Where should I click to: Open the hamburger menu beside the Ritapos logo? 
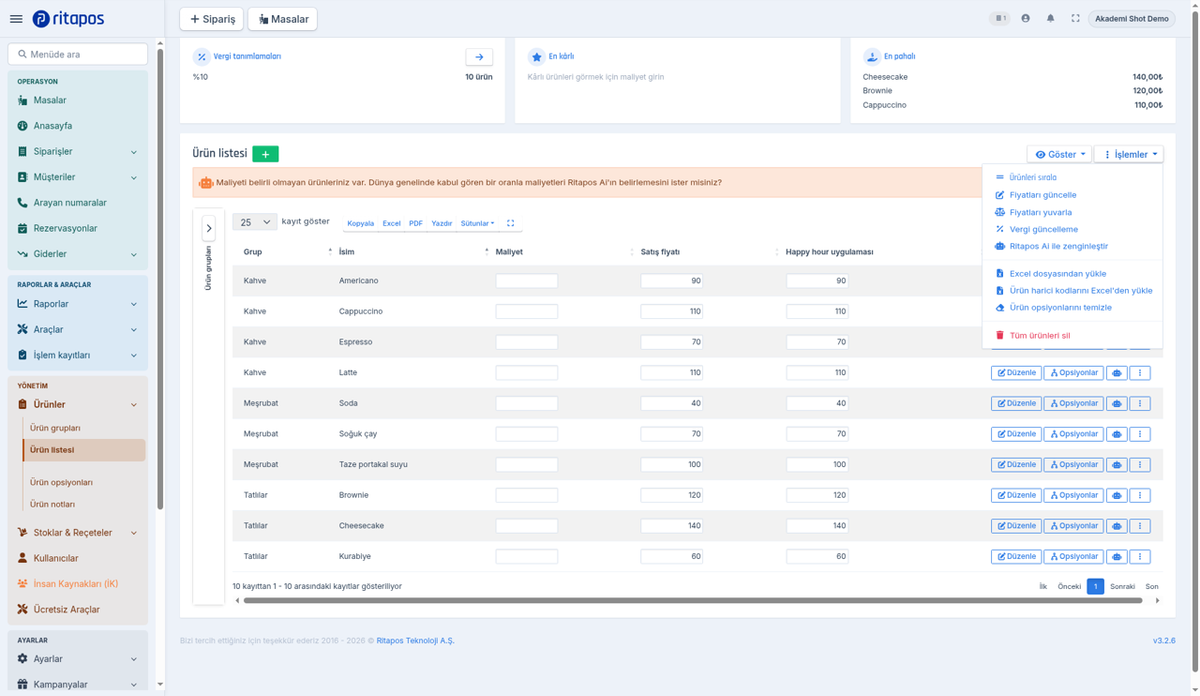(15, 19)
